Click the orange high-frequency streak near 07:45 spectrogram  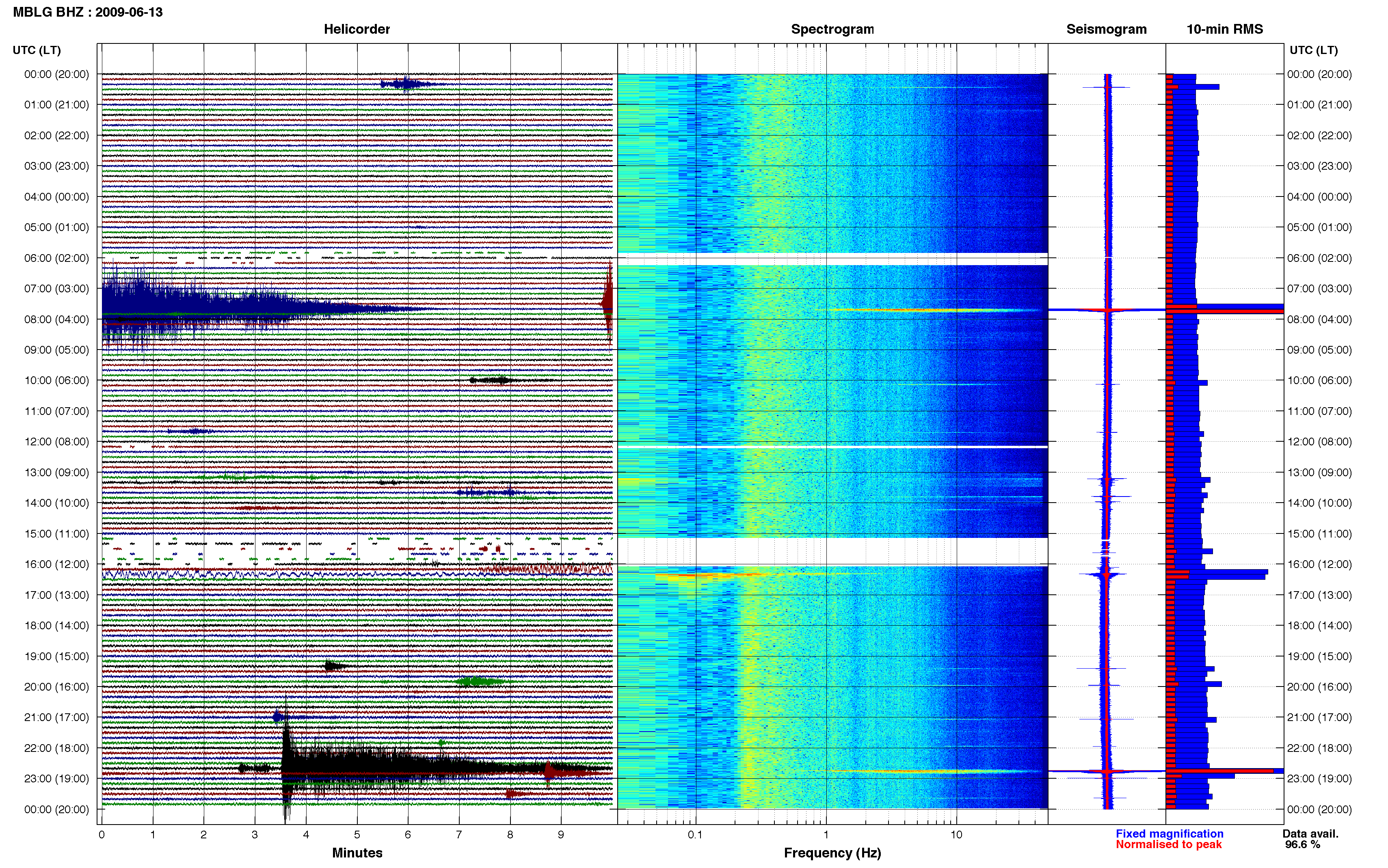[933, 310]
